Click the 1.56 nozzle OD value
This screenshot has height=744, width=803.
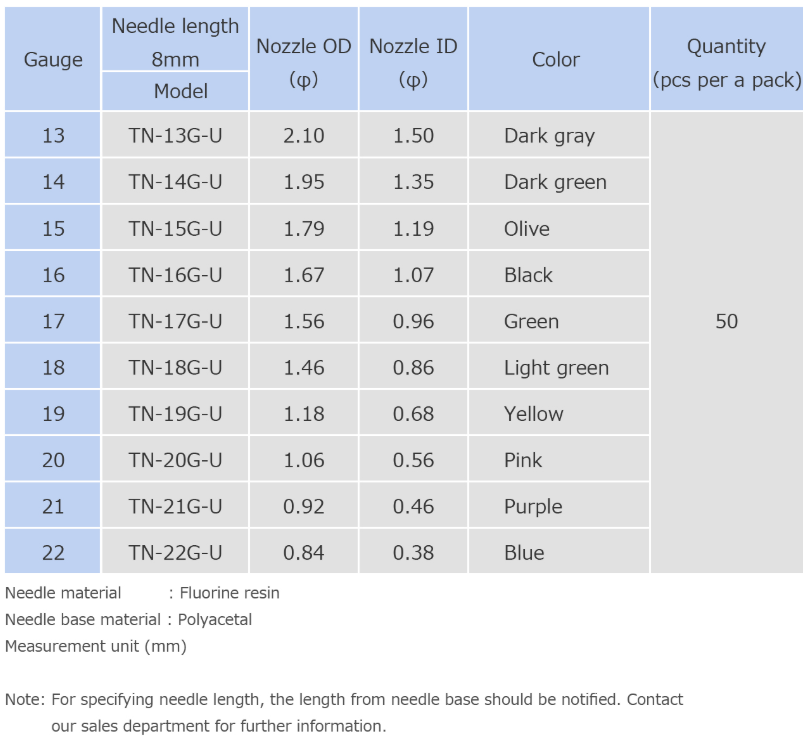pos(304,321)
